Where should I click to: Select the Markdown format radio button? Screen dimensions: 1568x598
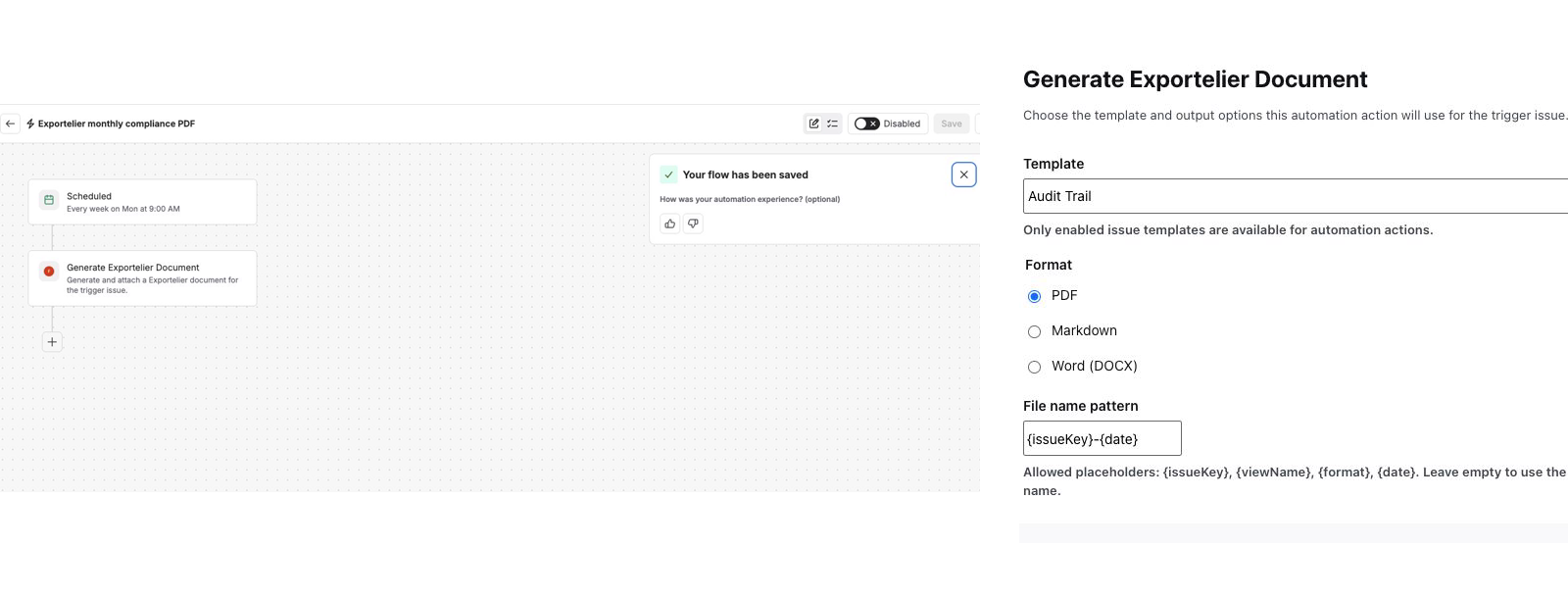pyautogui.click(x=1034, y=331)
